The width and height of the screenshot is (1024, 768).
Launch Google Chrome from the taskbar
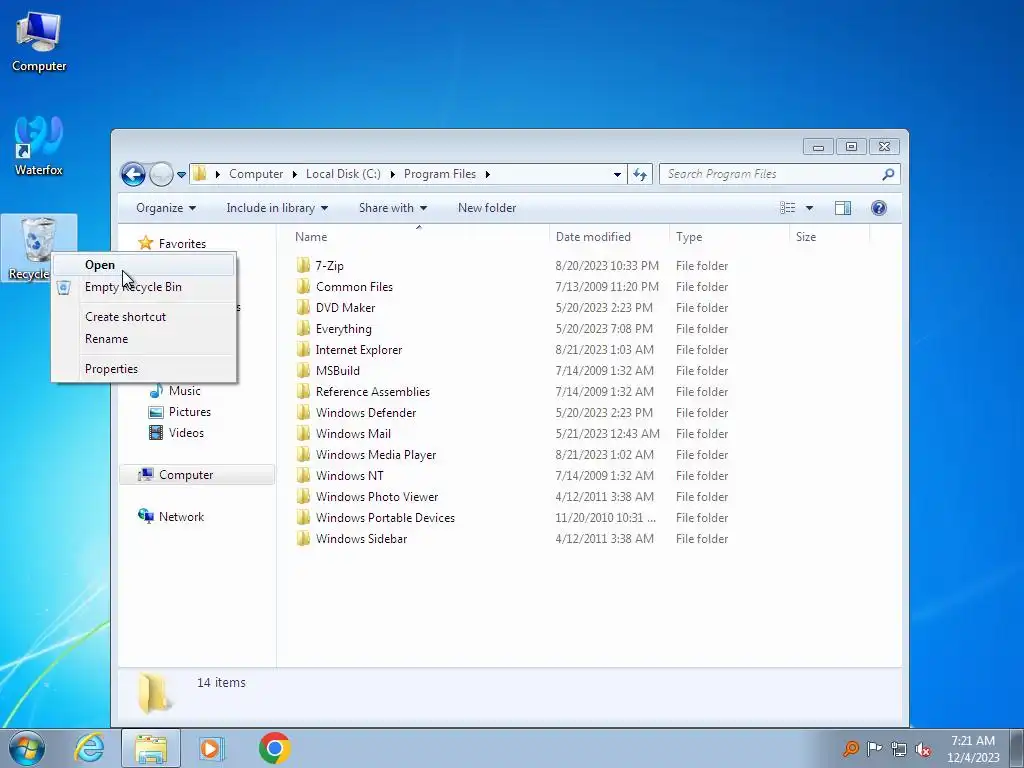click(274, 748)
